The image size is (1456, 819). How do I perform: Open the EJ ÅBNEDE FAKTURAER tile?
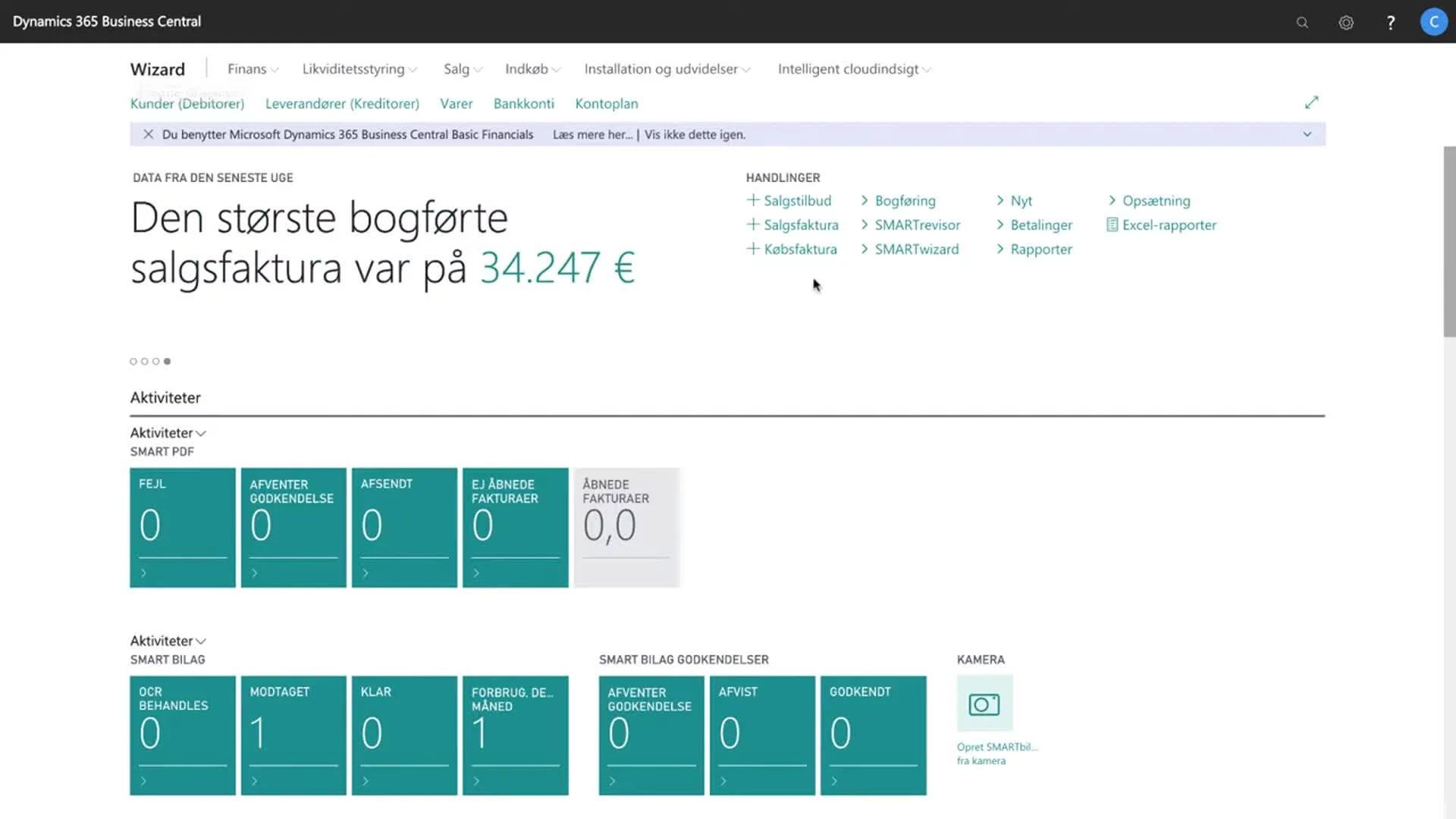tap(516, 528)
